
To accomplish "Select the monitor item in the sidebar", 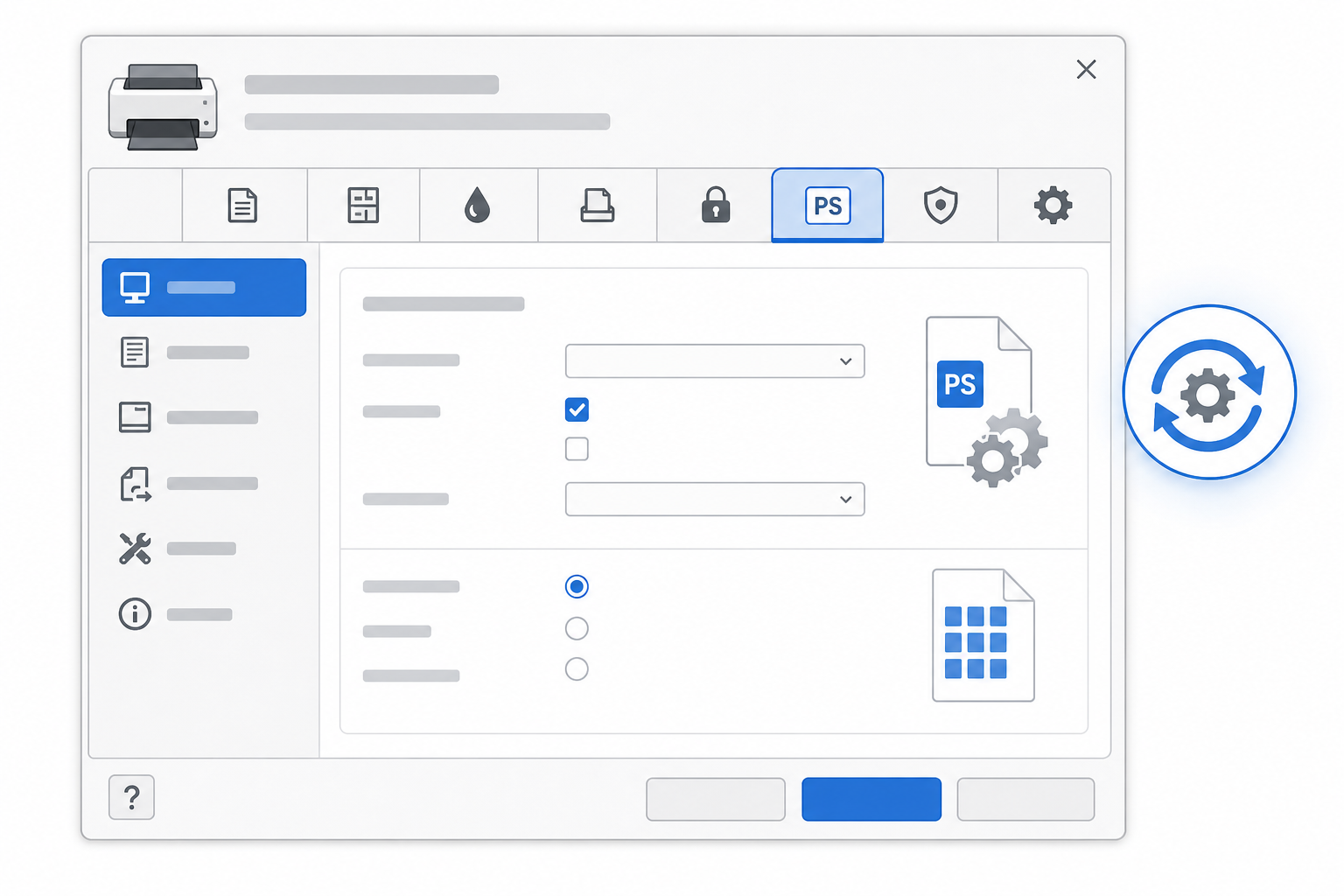I will point(204,287).
